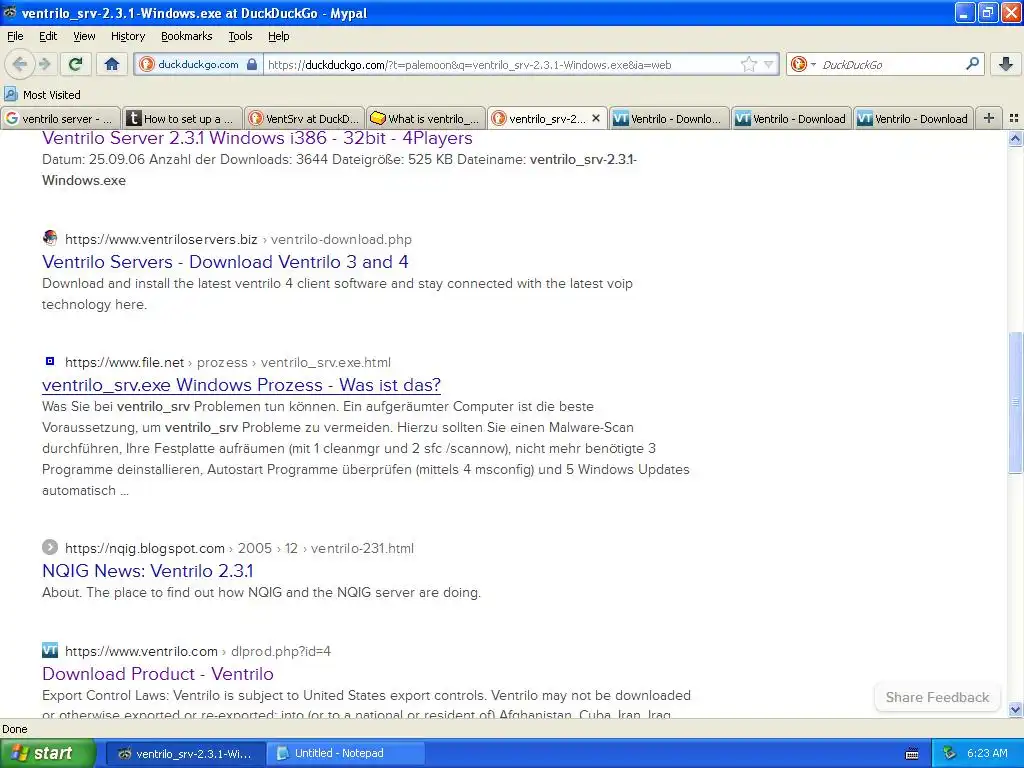
Task: Go to Home page icon
Action: coord(112,64)
